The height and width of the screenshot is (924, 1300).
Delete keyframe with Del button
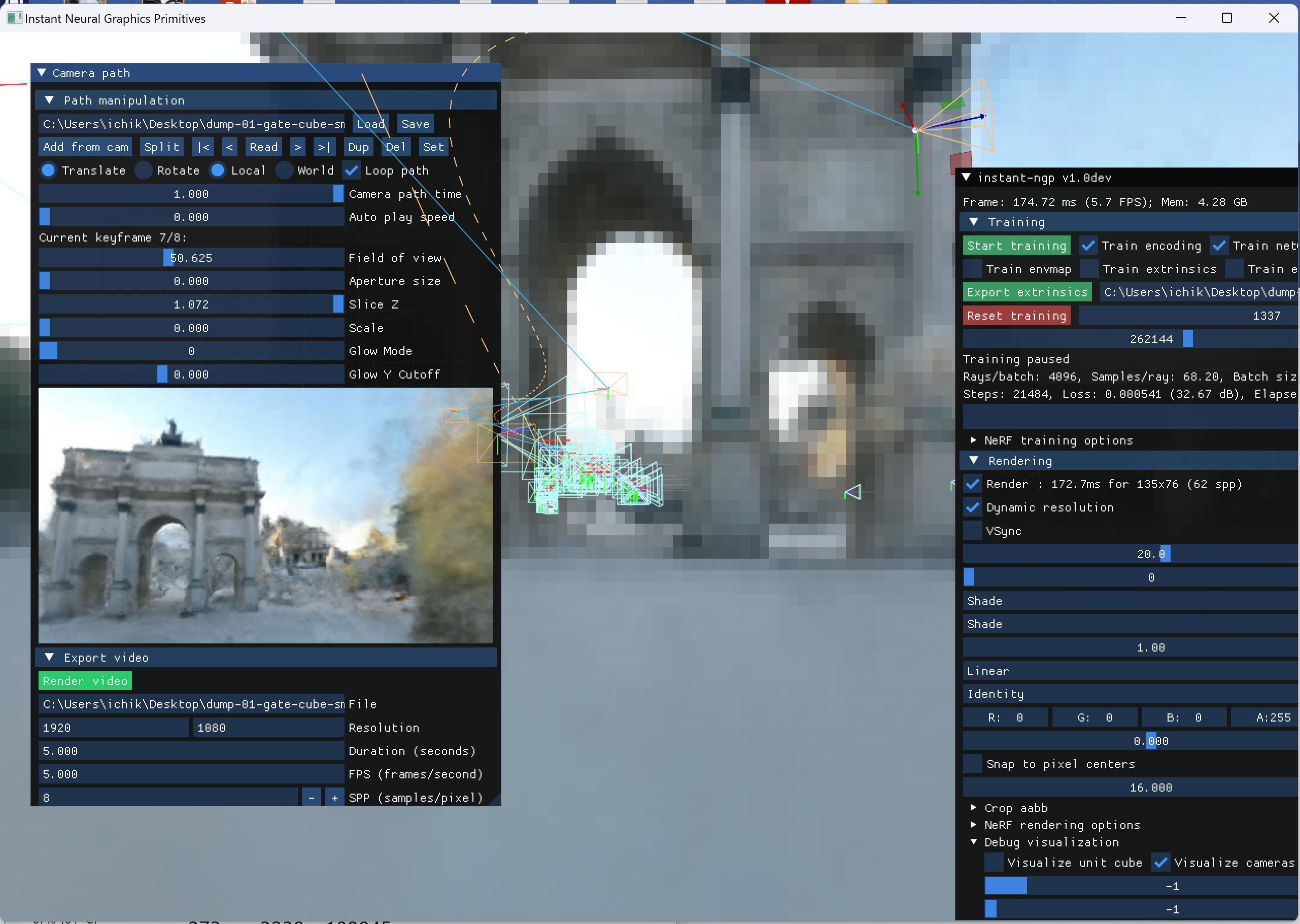(x=395, y=147)
